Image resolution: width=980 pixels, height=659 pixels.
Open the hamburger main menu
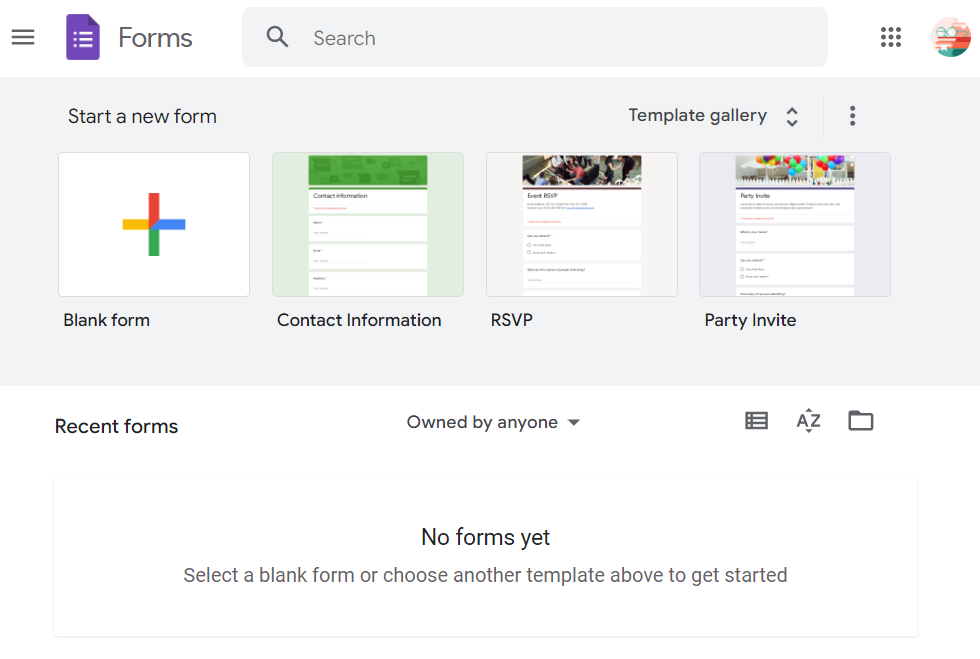(23, 38)
